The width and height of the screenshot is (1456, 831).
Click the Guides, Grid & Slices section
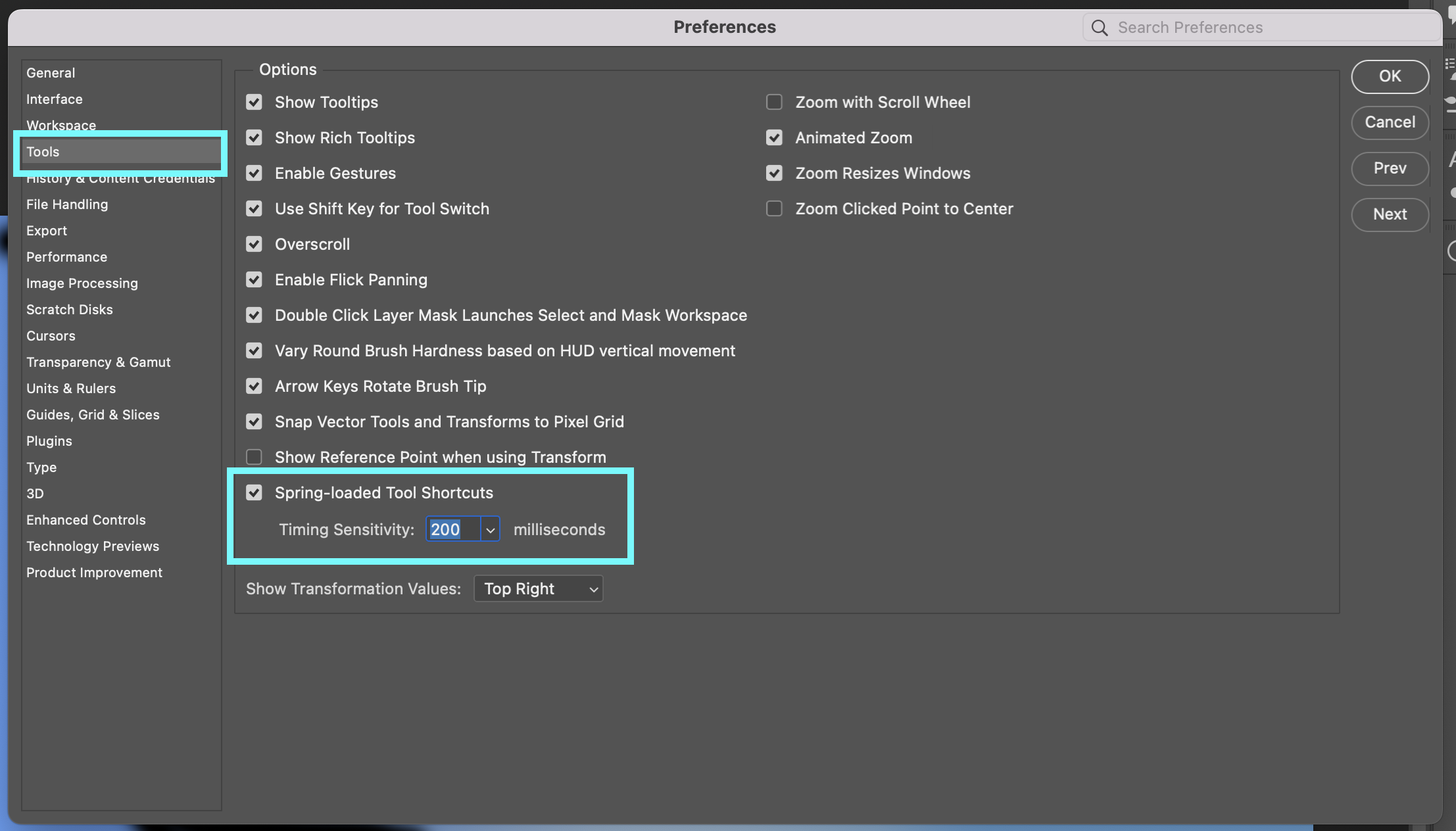[x=93, y=414]
